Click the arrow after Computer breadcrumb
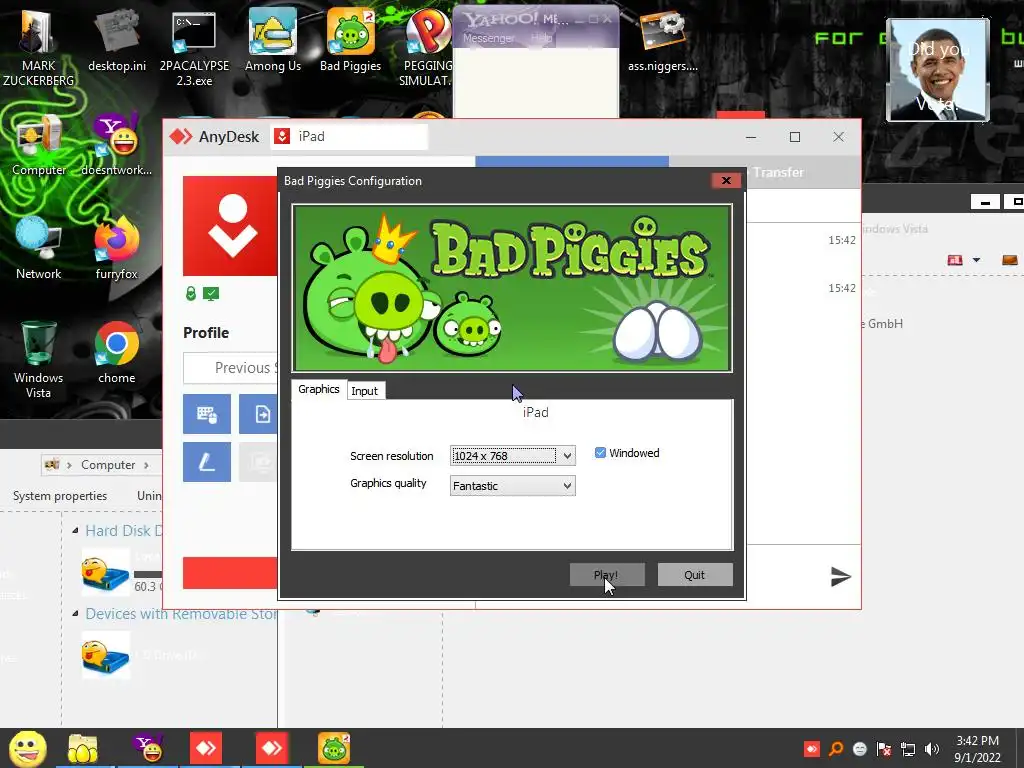The height and width of the screenshot is (768, 1024). coord(146,465)
